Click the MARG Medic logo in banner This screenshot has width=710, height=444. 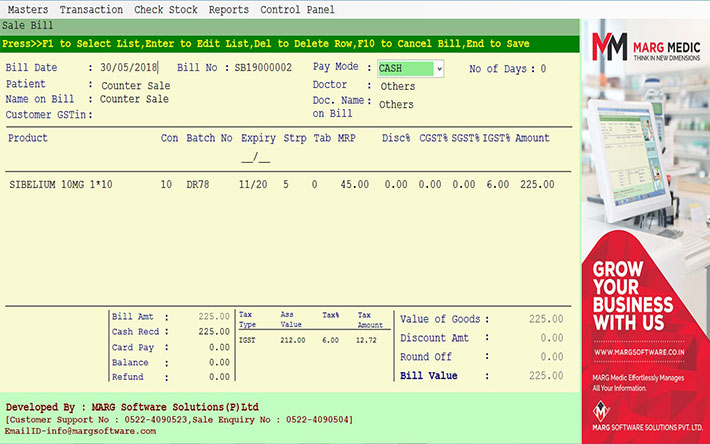point(645,47)
